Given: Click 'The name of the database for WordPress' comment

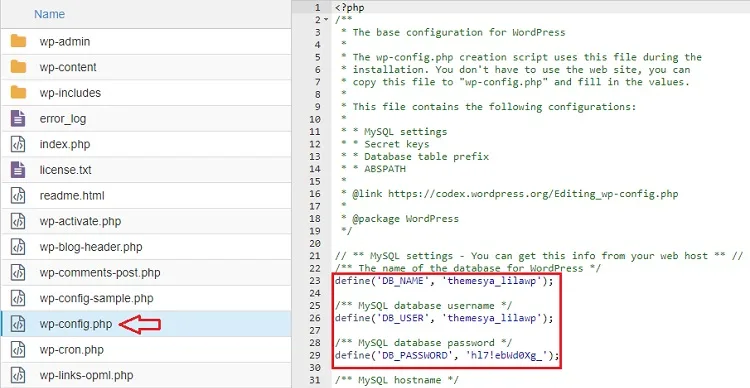Looking at the screenshot, I should (x=468, y=269).
